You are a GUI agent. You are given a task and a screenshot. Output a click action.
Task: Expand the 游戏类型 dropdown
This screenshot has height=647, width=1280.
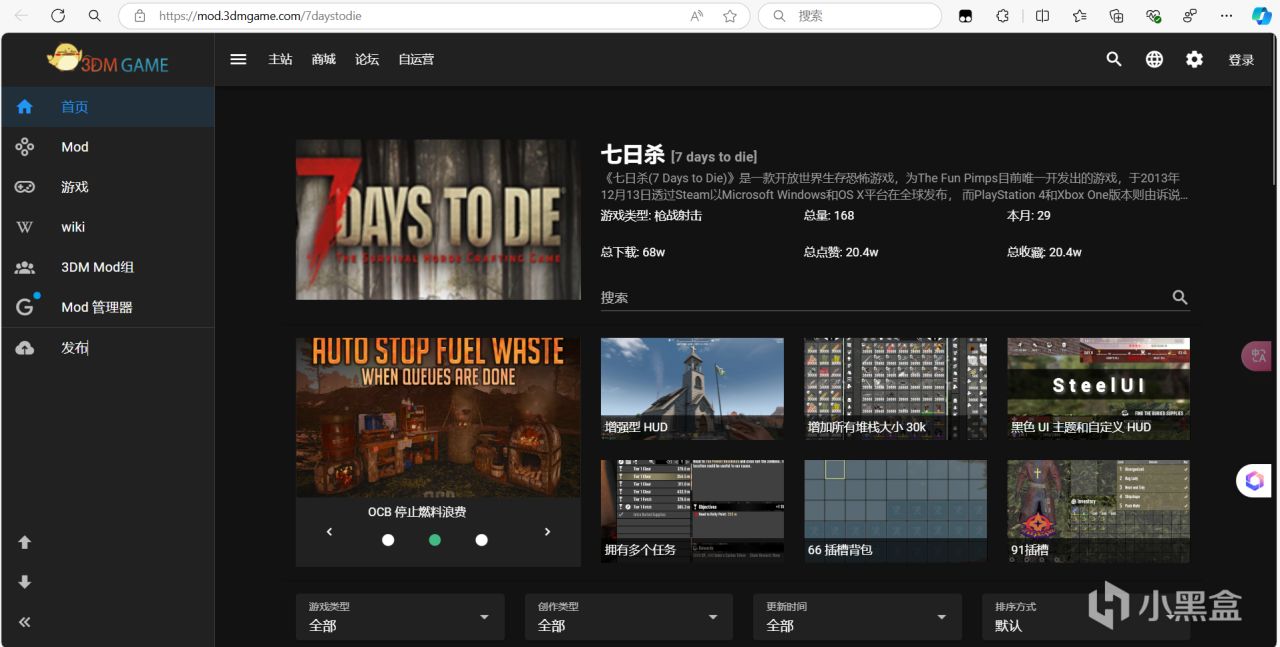pos(400,617)
